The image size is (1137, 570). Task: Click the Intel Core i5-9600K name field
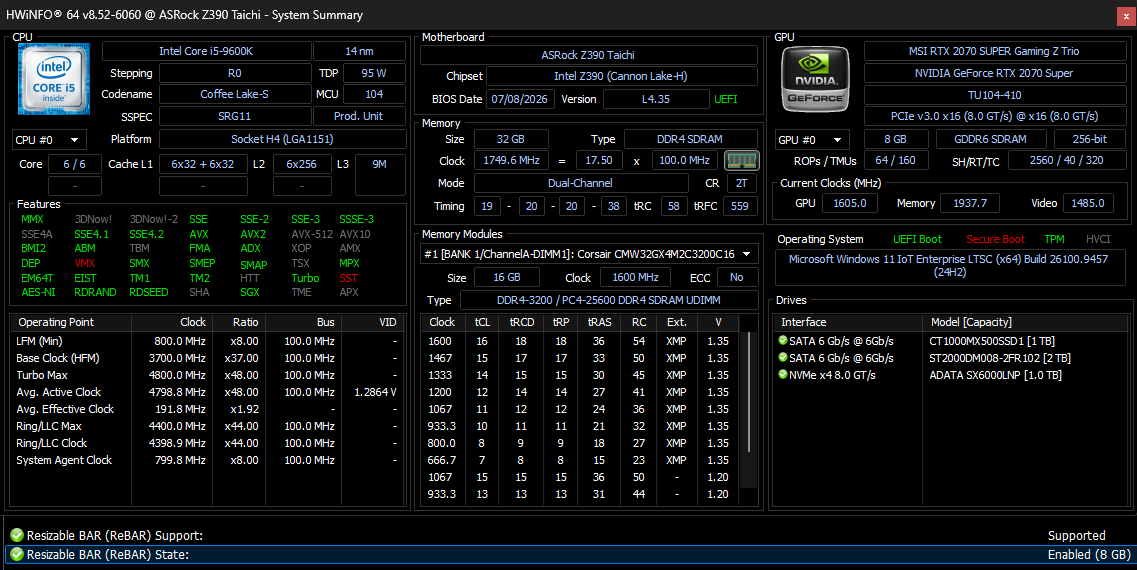coord(206,51)
